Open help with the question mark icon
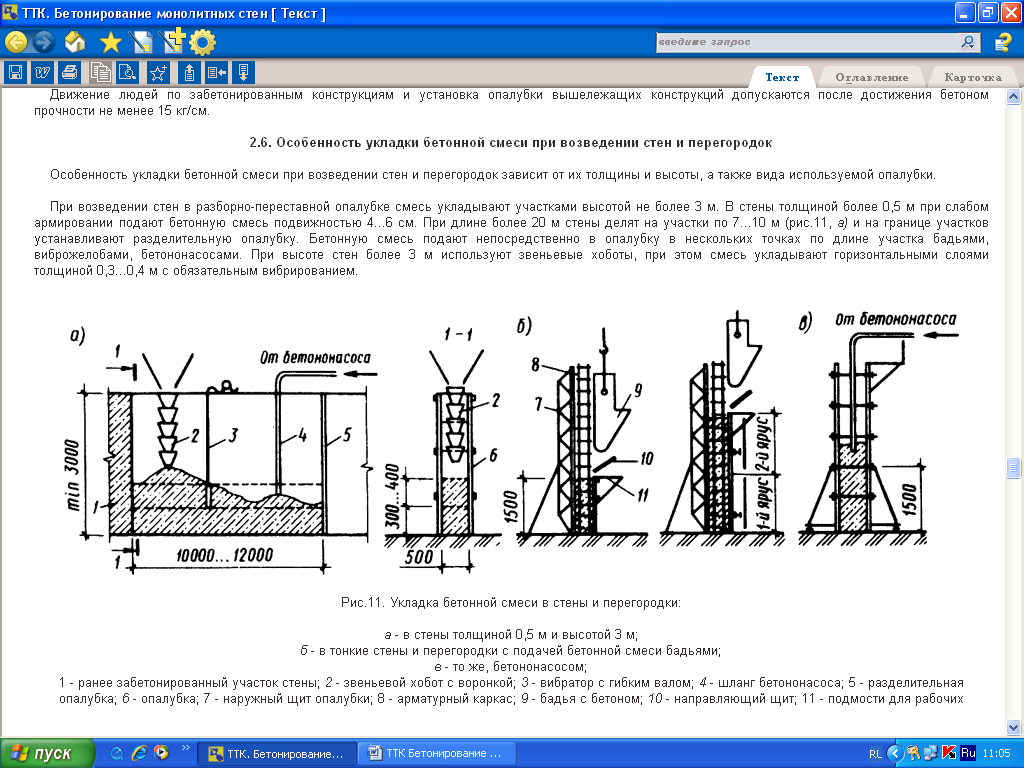This screenshot has height=768, width=1024. (1002, 42)
